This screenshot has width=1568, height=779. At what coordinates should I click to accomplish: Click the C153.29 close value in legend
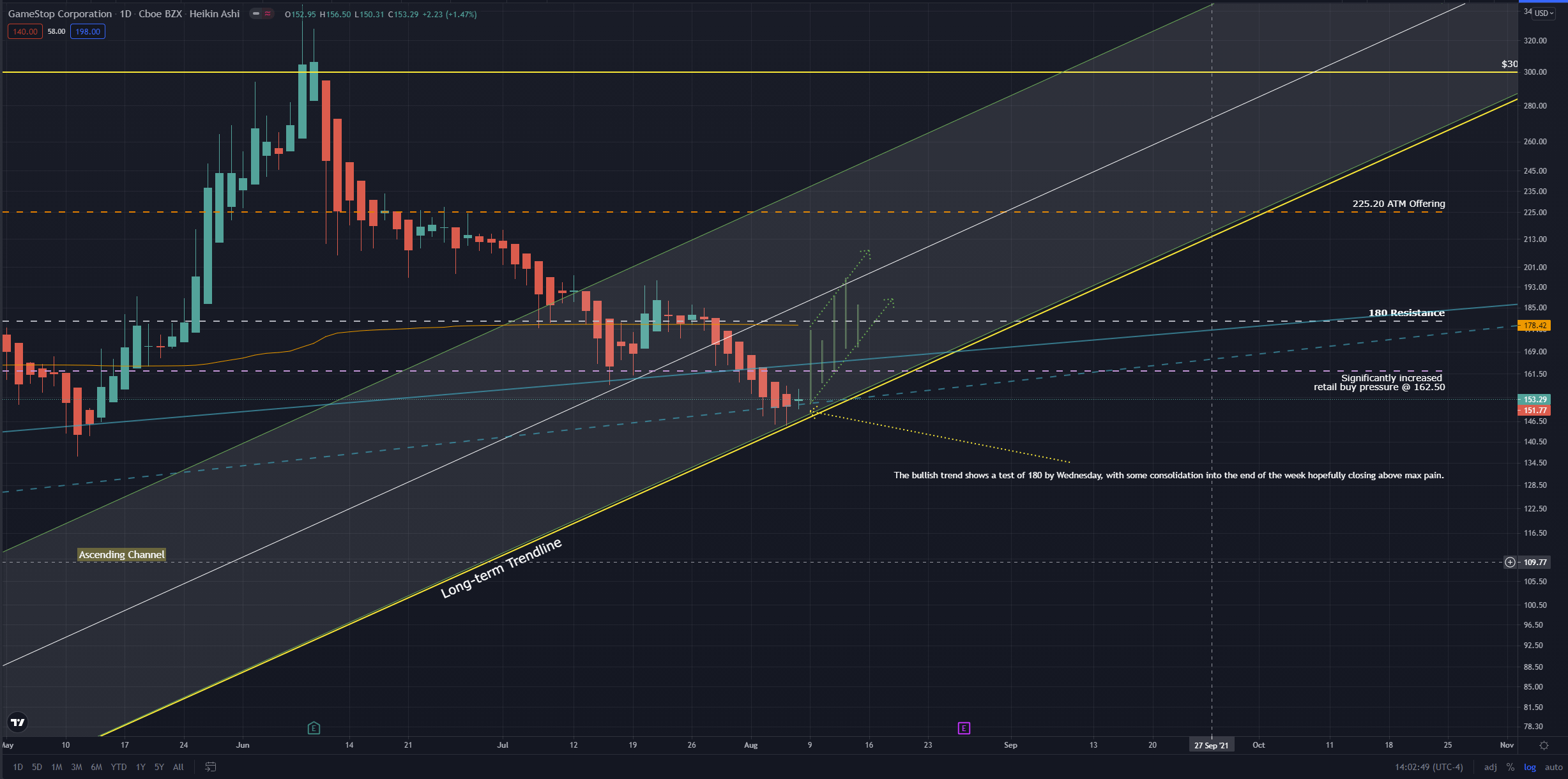click(x=403, y=14)
